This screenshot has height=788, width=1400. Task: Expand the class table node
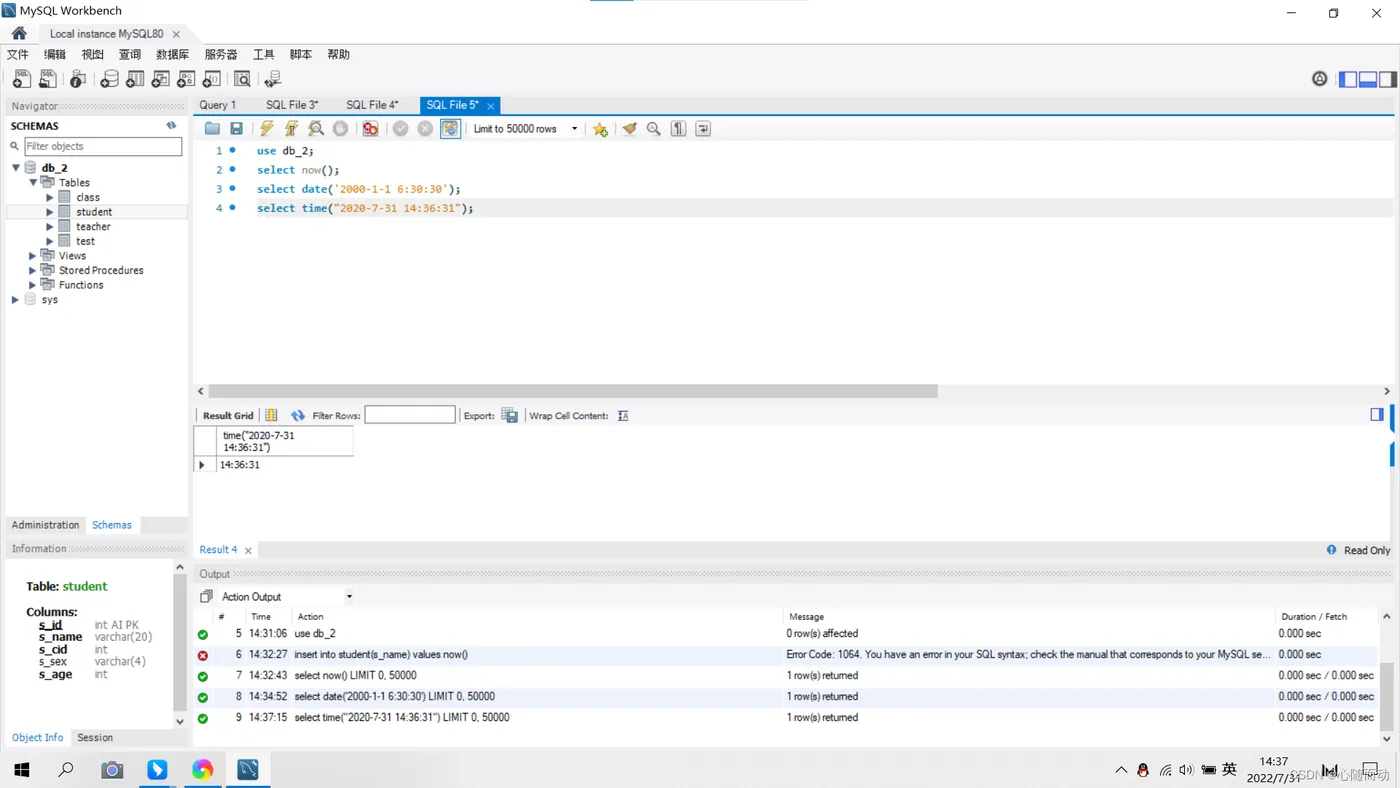coord(50,198)
